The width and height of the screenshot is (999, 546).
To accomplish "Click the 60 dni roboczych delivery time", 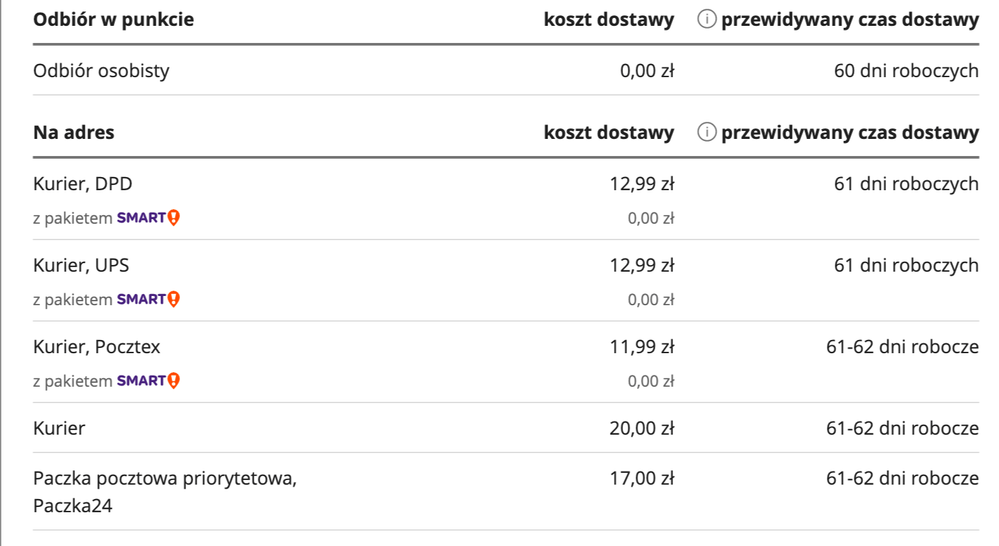I will pyautogui.click(x=906, y=71).
